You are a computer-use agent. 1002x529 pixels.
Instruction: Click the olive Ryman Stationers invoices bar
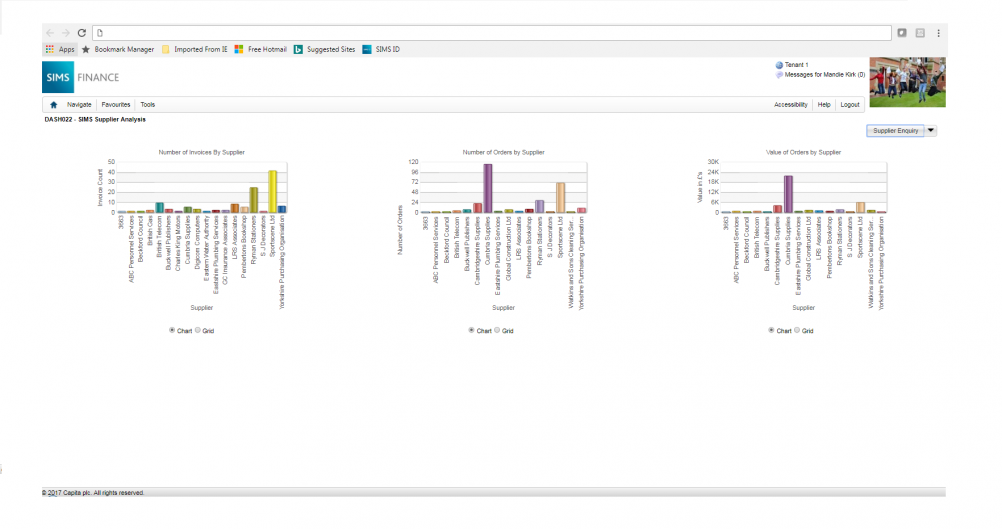[254, 200]
